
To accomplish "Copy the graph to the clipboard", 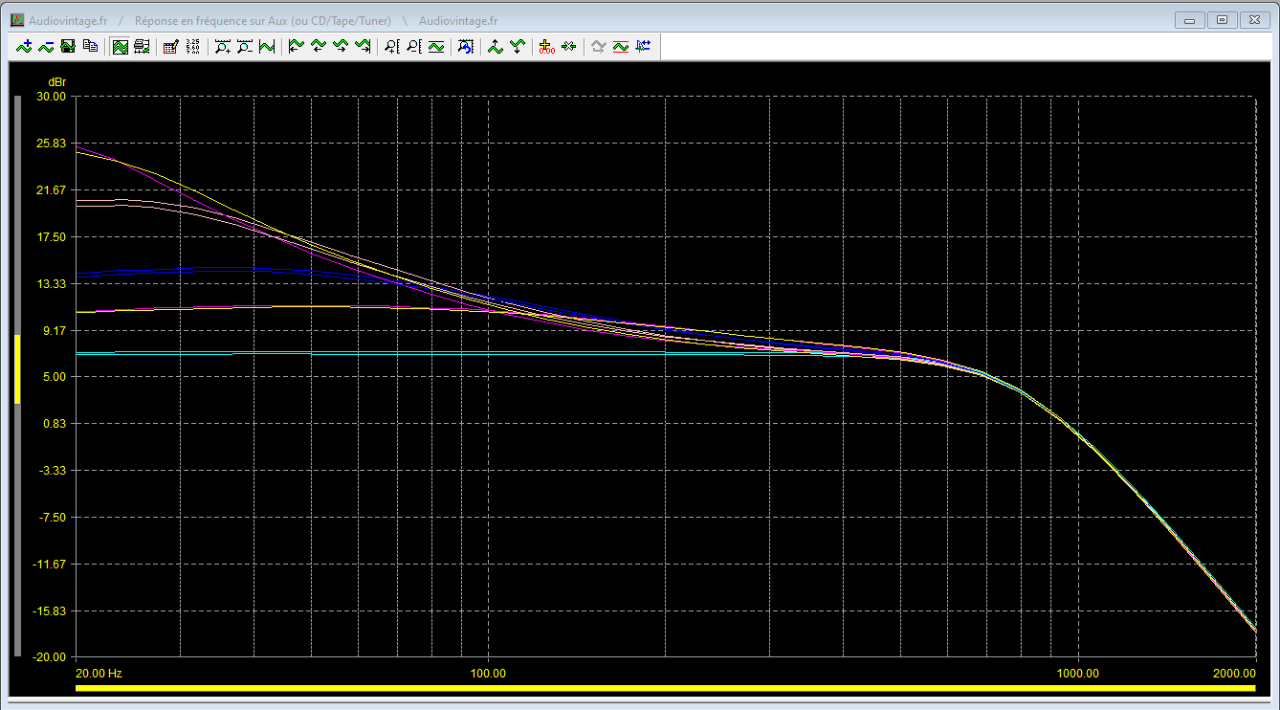I will pos(90,46).
